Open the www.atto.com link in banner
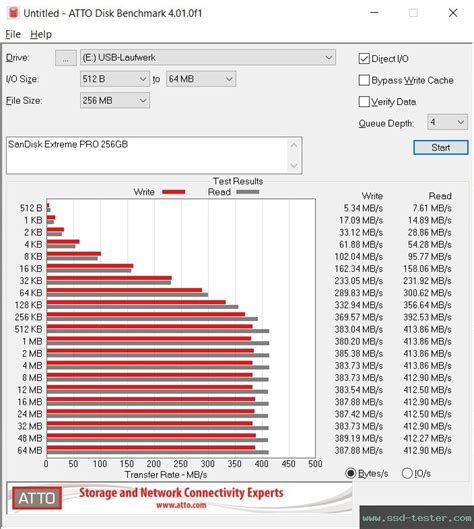This screenshot has width=474, height=529. (181, 505)
